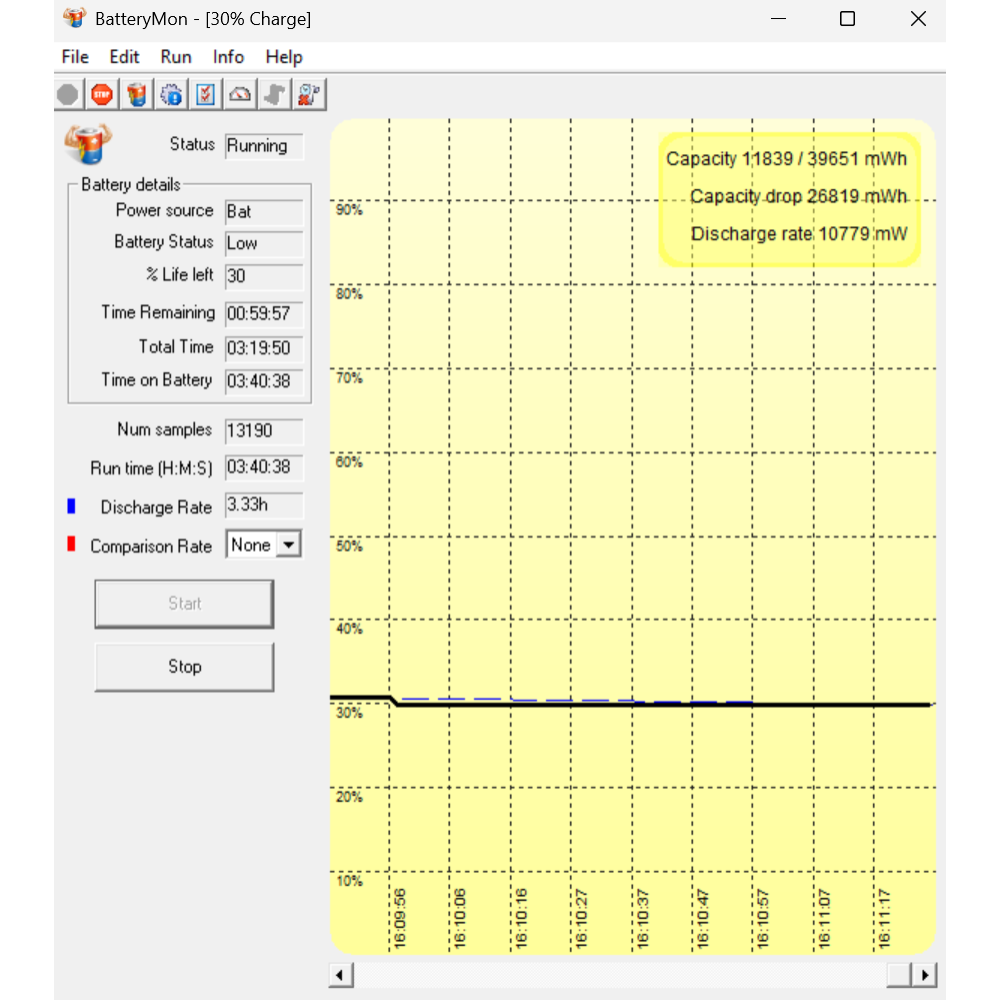
Task: Click the Time Remaining value field
Action: pyautogui.click(x=263, y=314)
